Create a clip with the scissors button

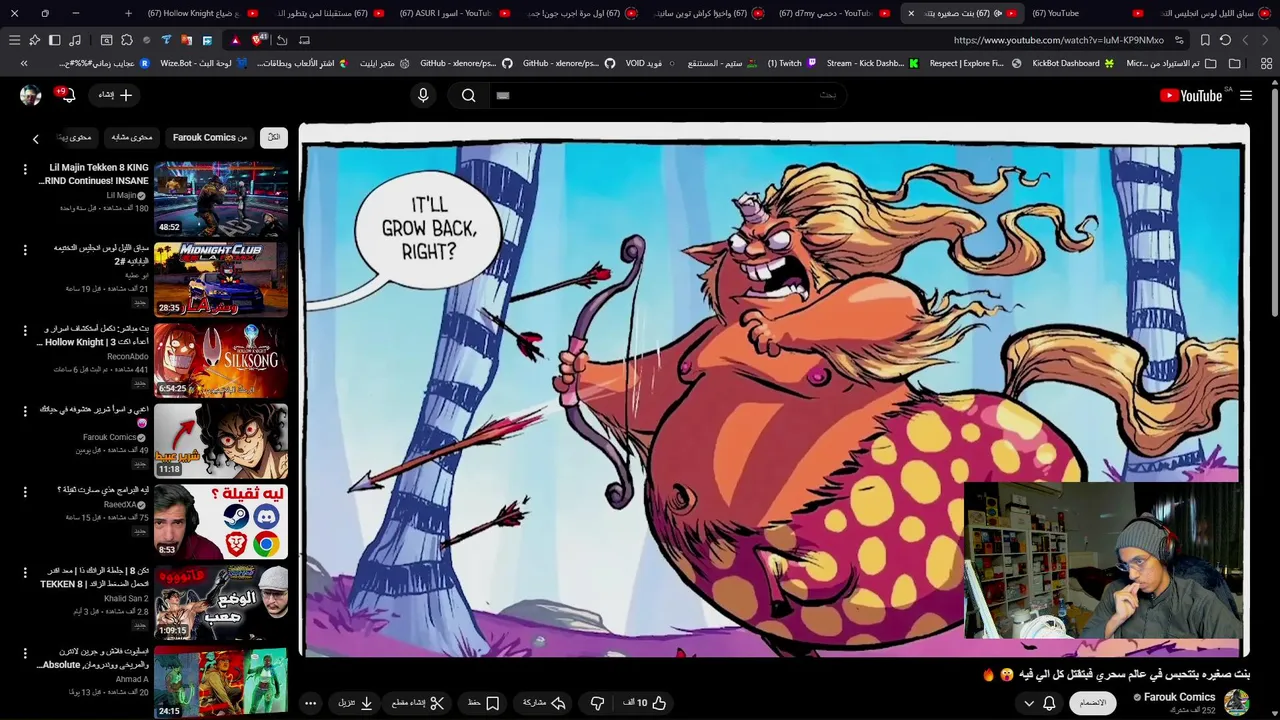[418, 703]
